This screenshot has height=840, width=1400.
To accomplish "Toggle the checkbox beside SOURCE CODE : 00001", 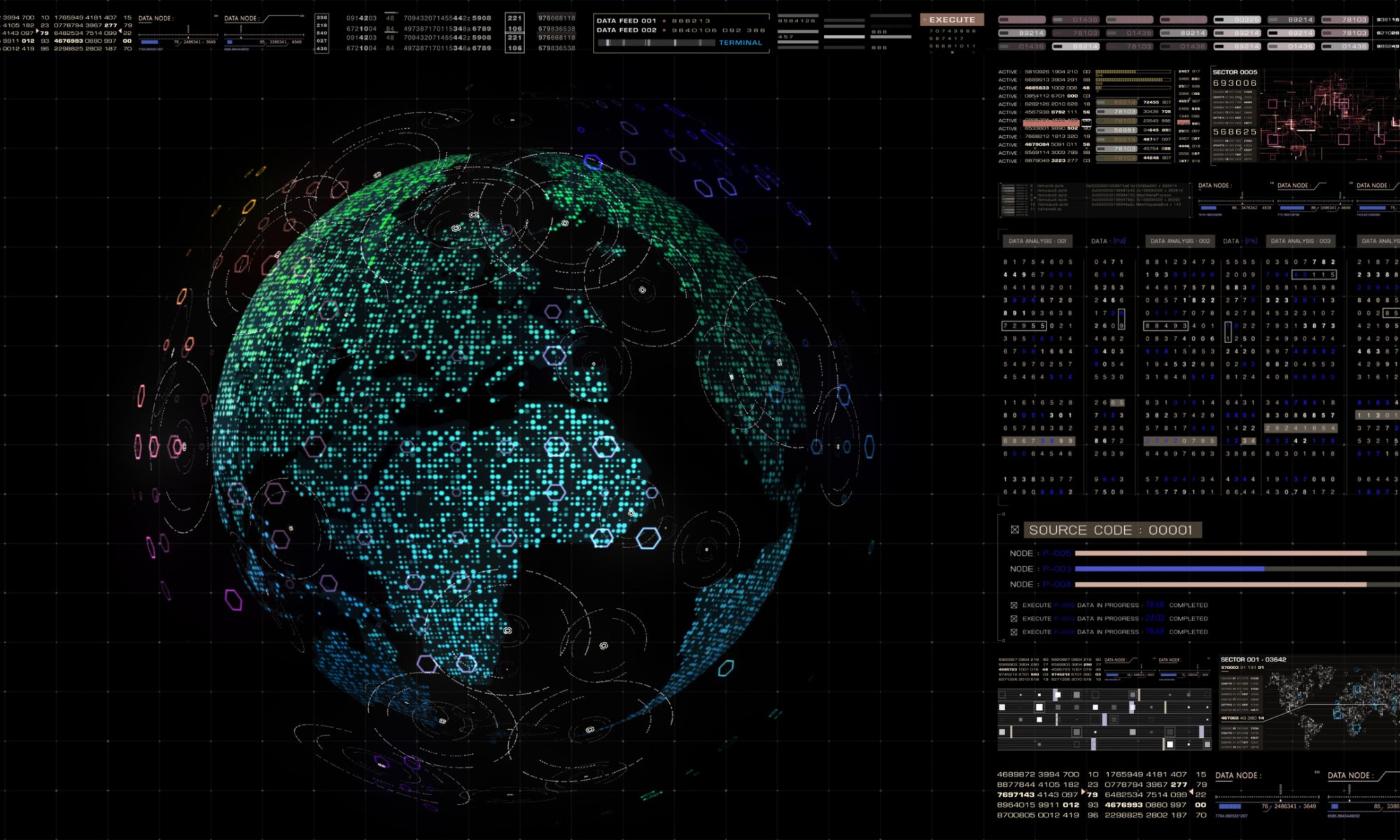I will pyautogui.click(x=1014, y=530).
